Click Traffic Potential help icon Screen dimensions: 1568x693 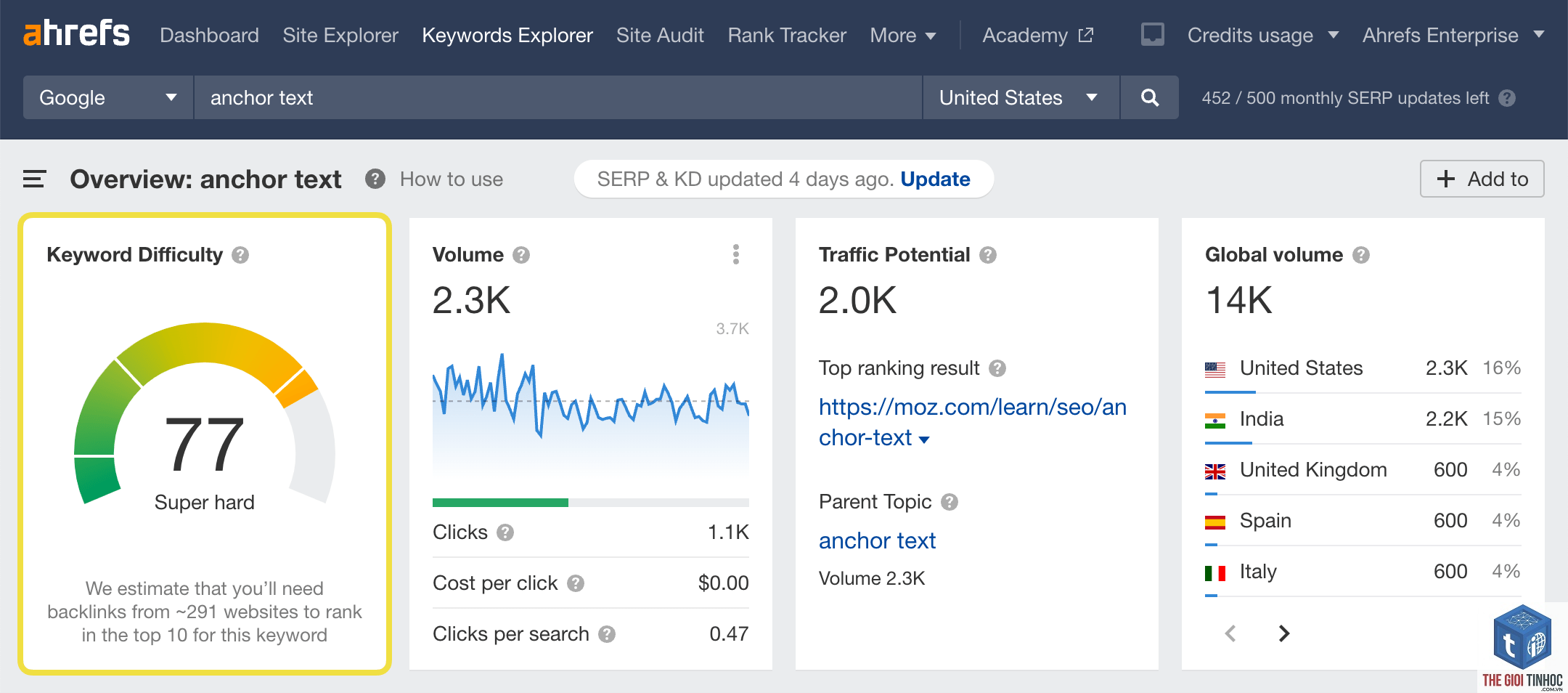tap(988, 255)
